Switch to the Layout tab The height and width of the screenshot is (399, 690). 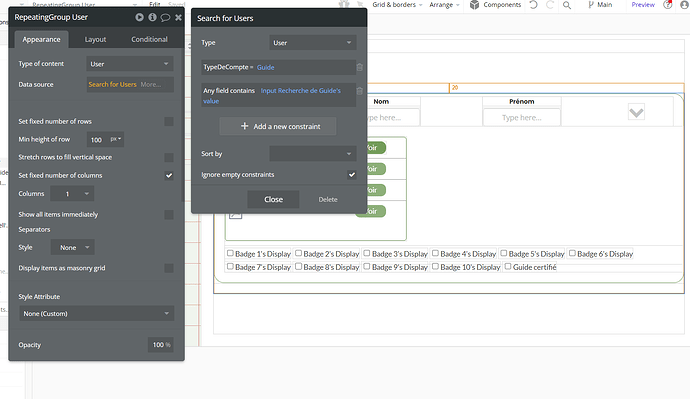[95, 40]
